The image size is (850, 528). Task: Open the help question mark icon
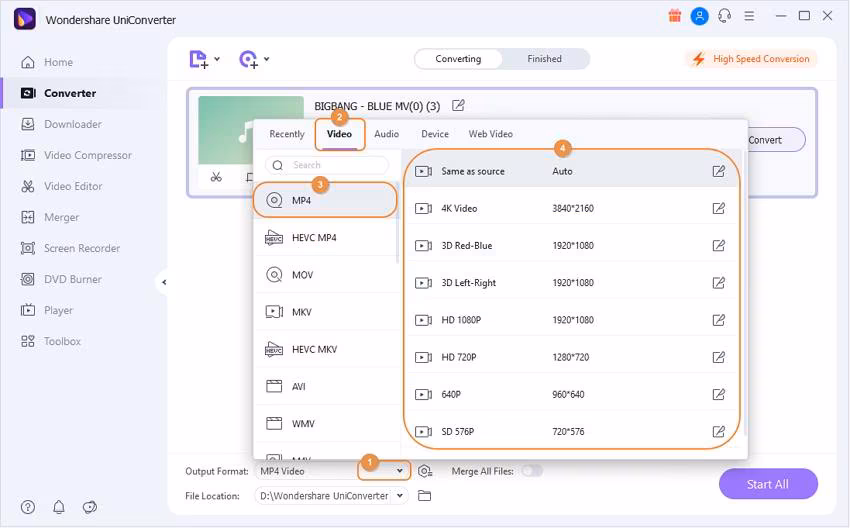pos(28,507)
